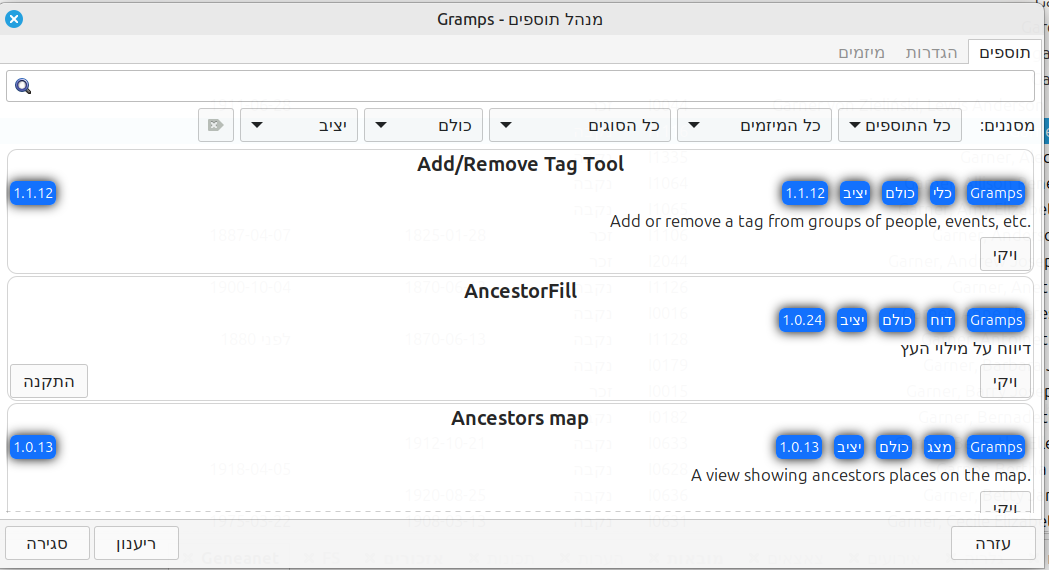Open the כל התוספים filter dropdown

900,125
